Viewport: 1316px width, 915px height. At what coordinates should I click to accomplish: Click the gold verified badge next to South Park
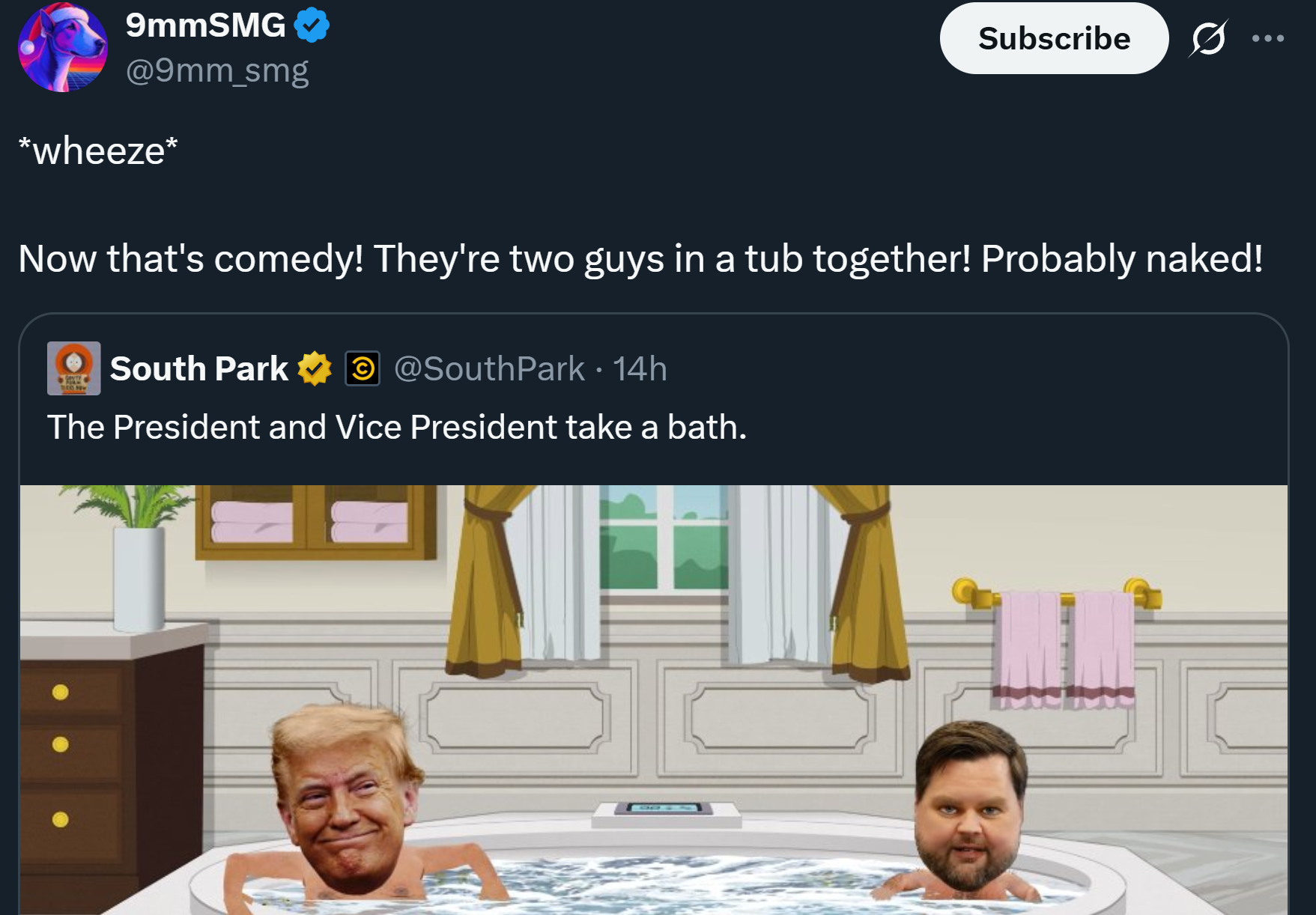click(315, 368)
